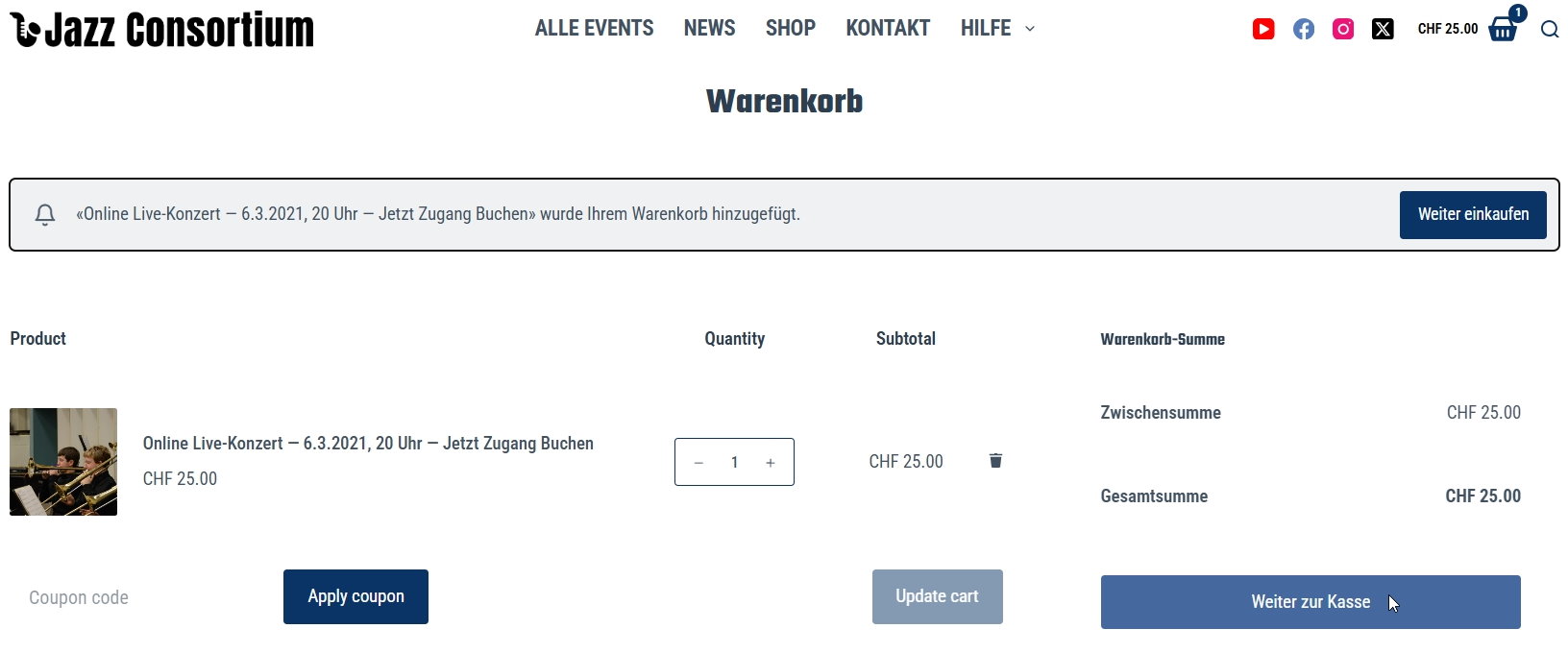
Task: Open the YouTube social icon
Action: (1263, 29)
